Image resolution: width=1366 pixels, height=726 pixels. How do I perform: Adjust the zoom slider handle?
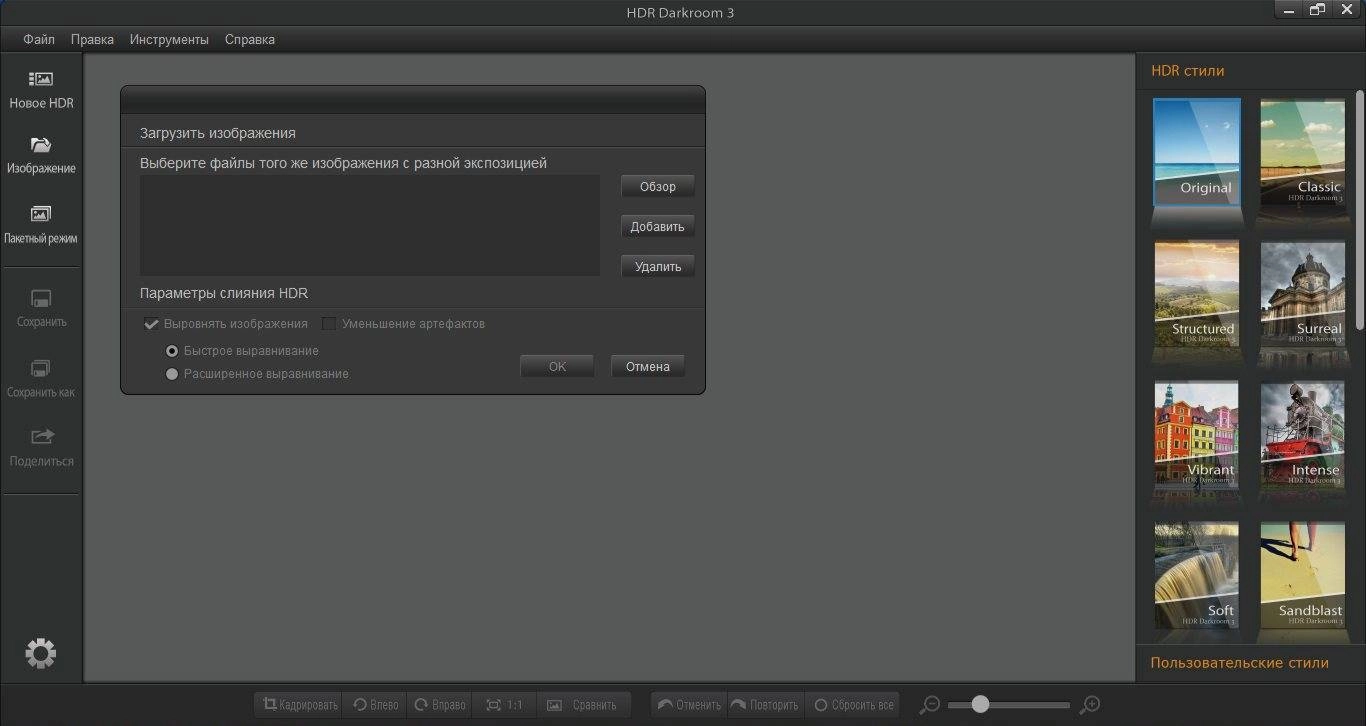980,704
